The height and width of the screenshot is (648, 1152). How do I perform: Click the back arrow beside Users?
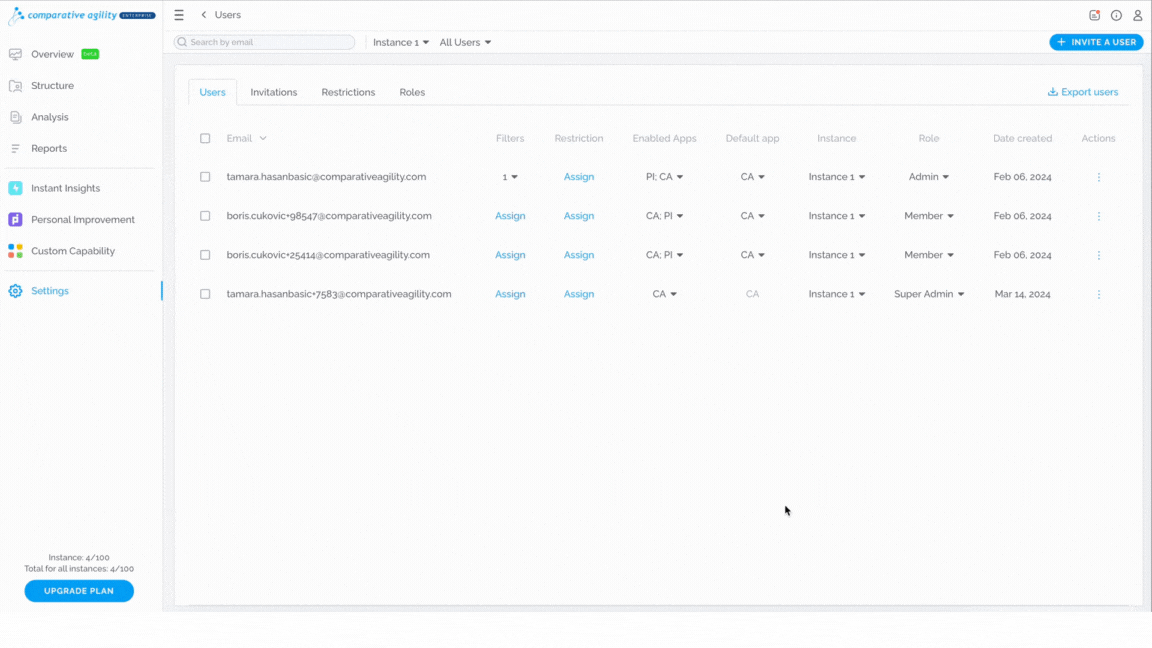click(204, 15)
